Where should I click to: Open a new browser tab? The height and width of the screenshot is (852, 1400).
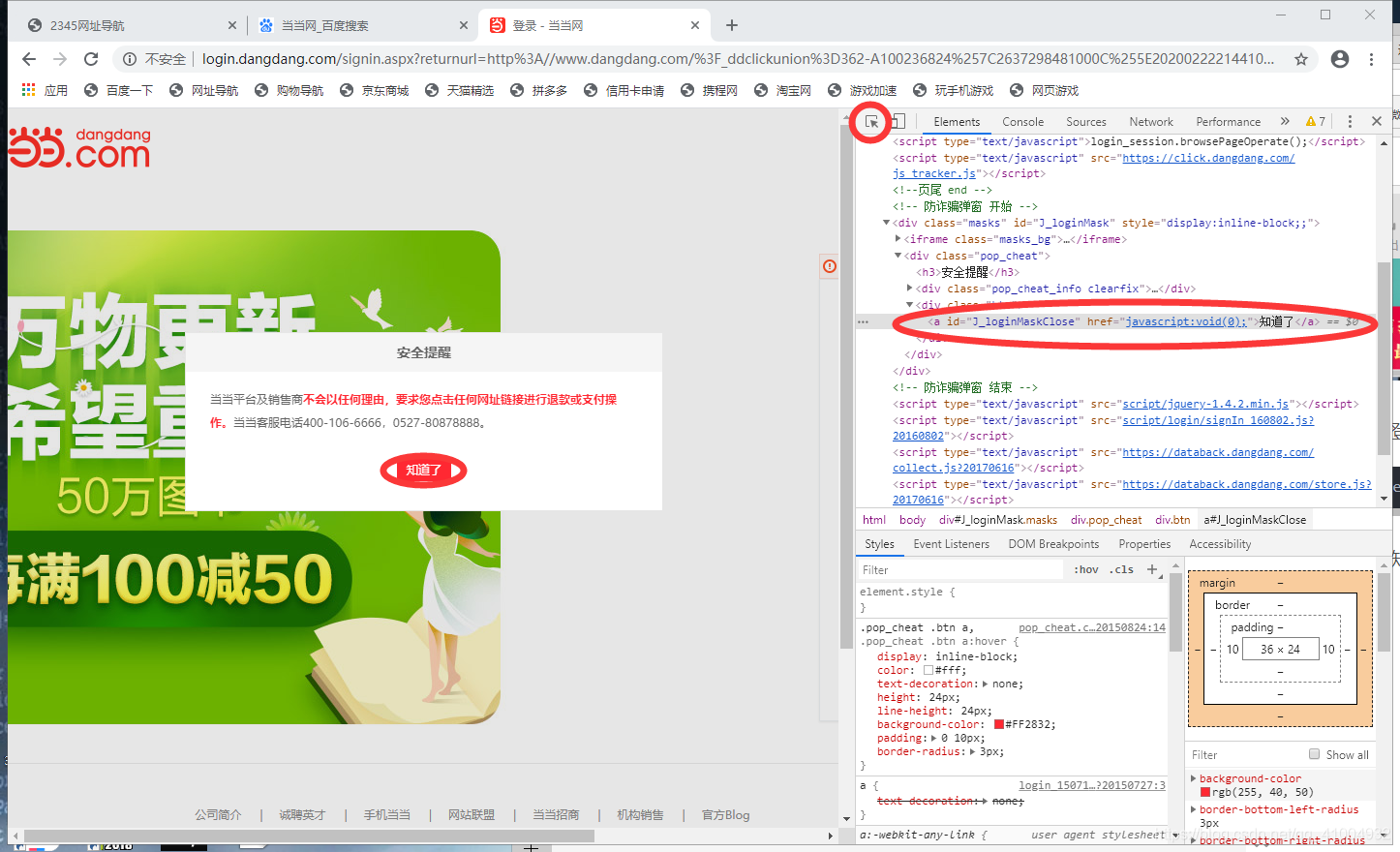coord(732,25)
